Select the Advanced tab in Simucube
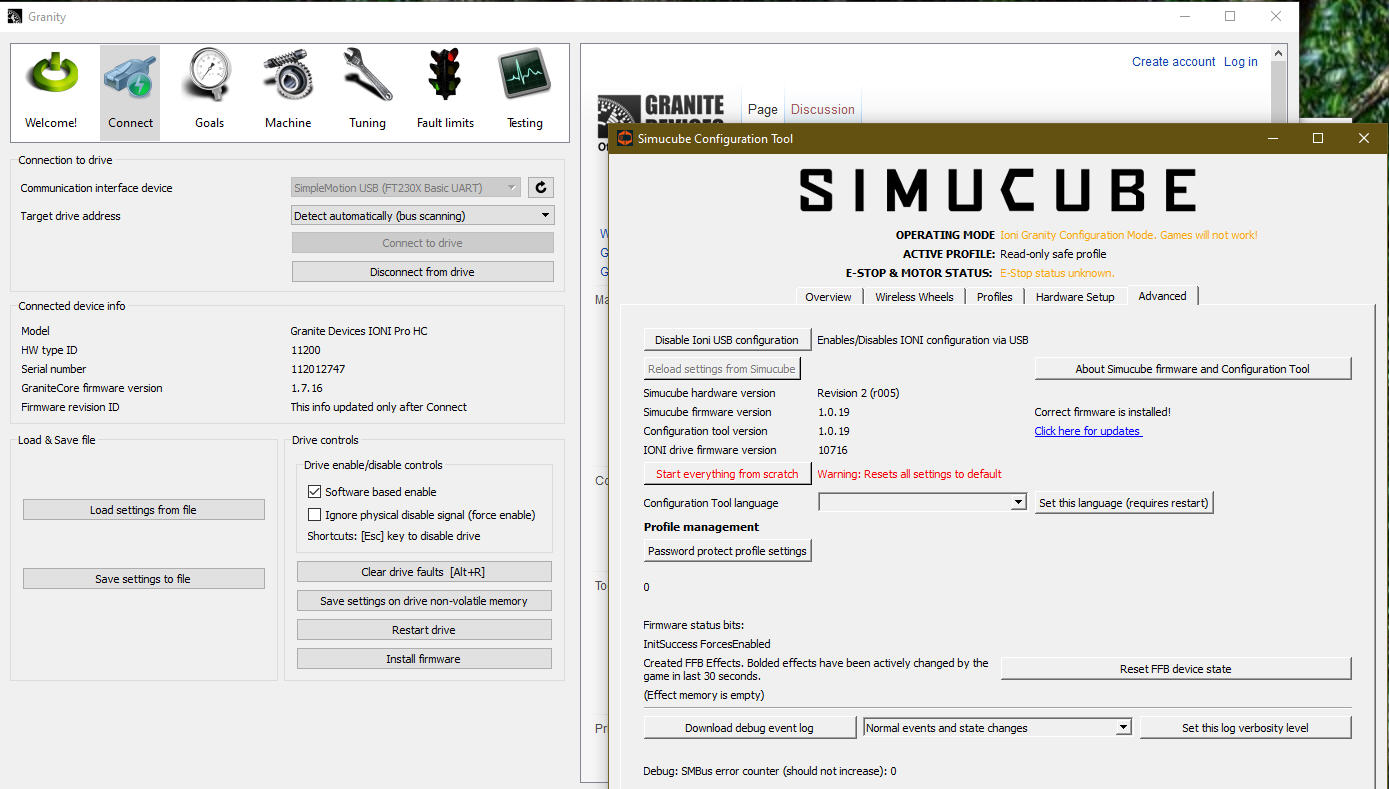The width and height of the screenshot is (1389, 789). (x=1162, y=296)
